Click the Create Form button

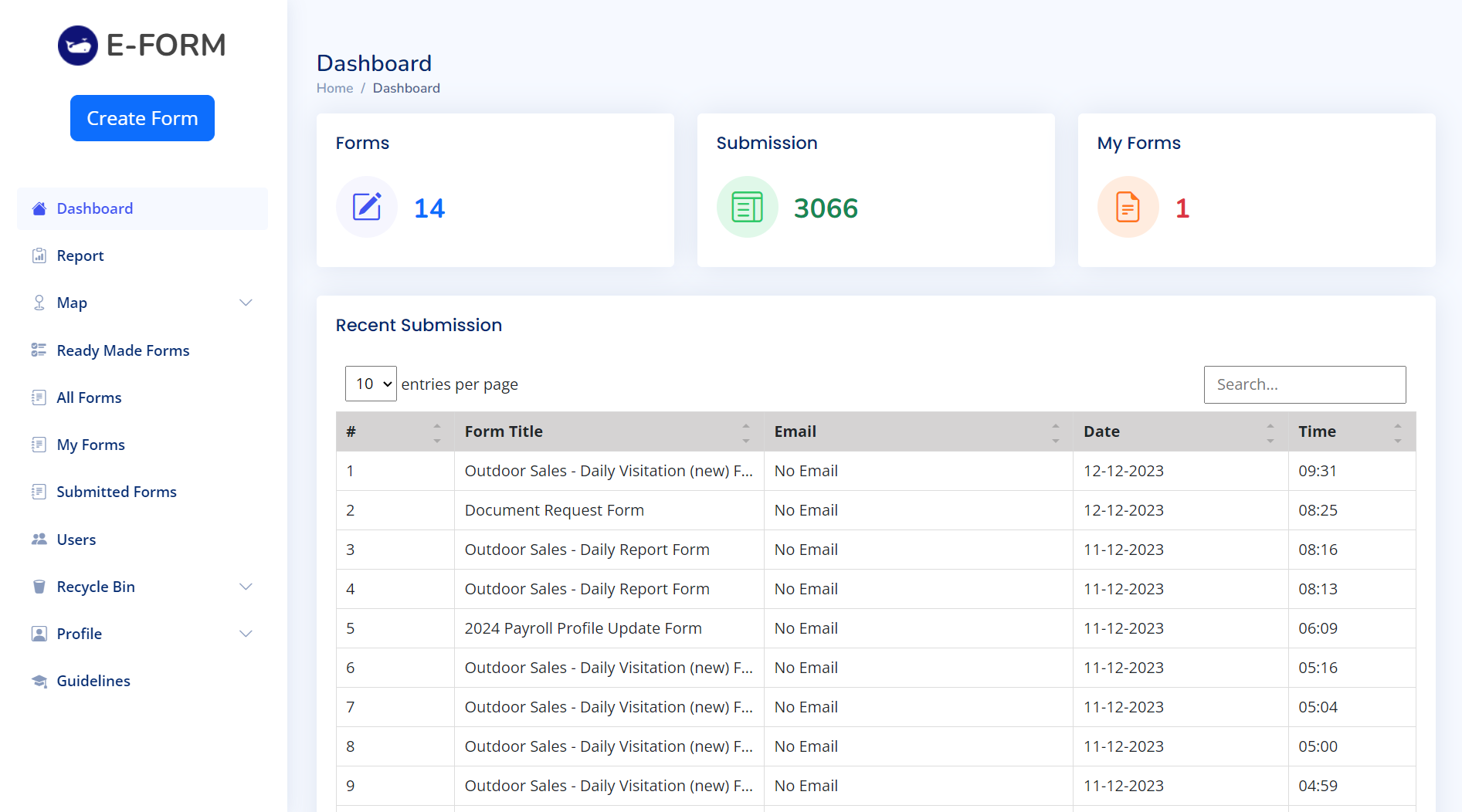pos(142,118)
